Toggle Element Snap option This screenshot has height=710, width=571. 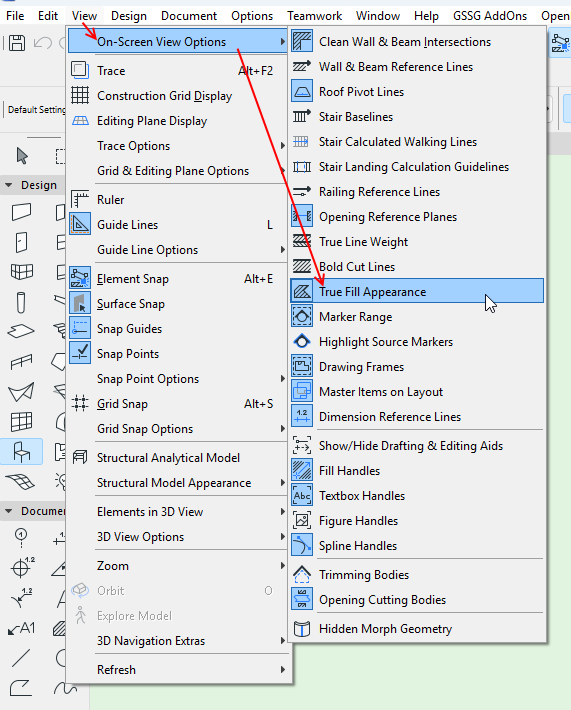tap(178, 278)
